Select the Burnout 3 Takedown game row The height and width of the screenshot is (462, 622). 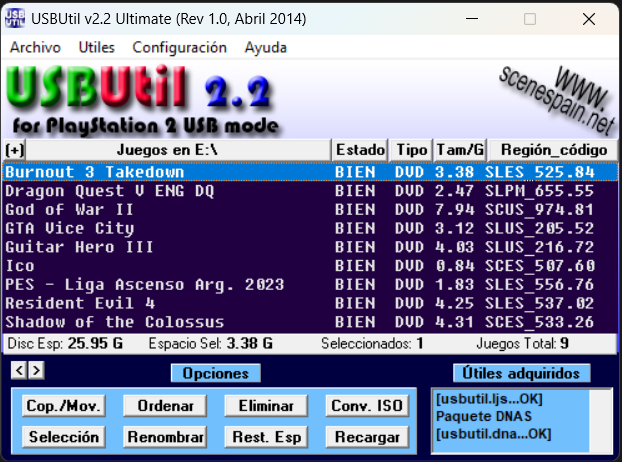(311, 172)
